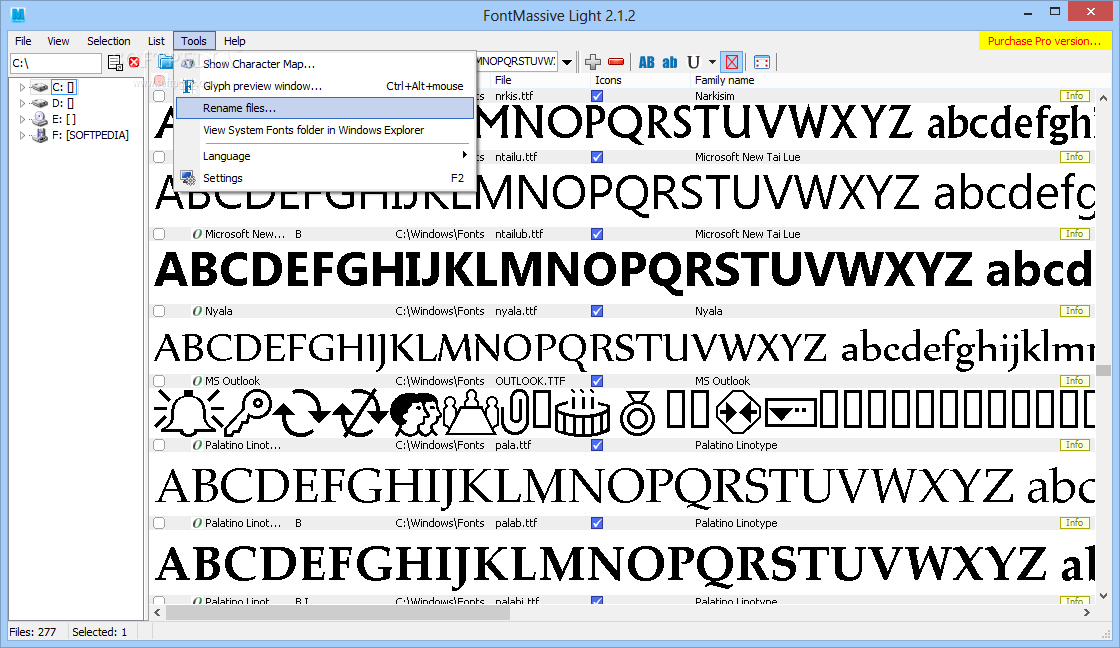Click the OpenType icon of Palatino Linotype regular
The width and height of the screenshot is (1120, 648).
[197, 444]
